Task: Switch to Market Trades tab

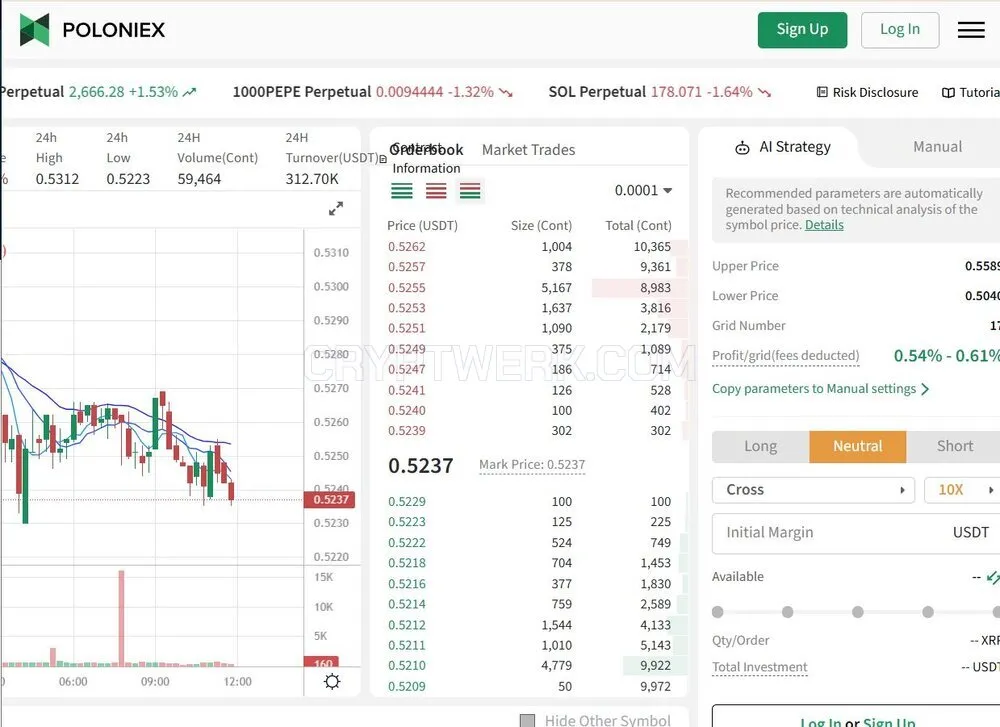Action: [528, 150]
